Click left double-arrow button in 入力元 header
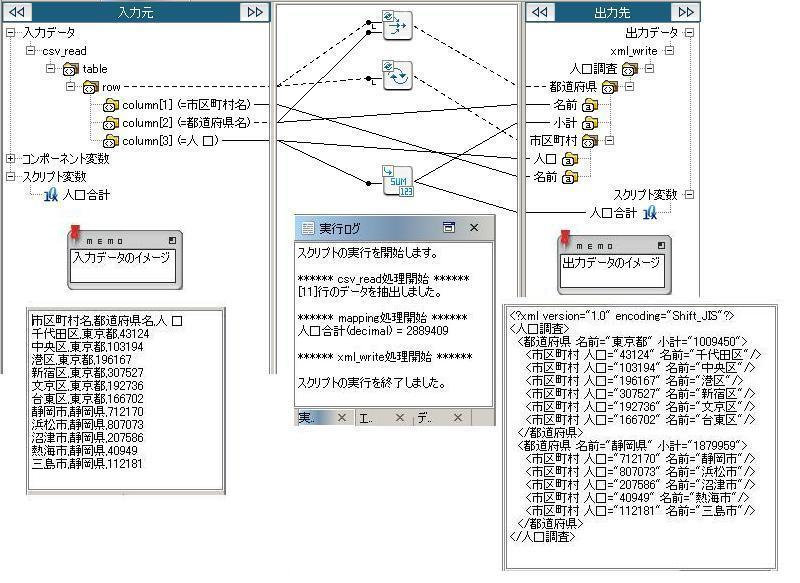 [17, 12]
